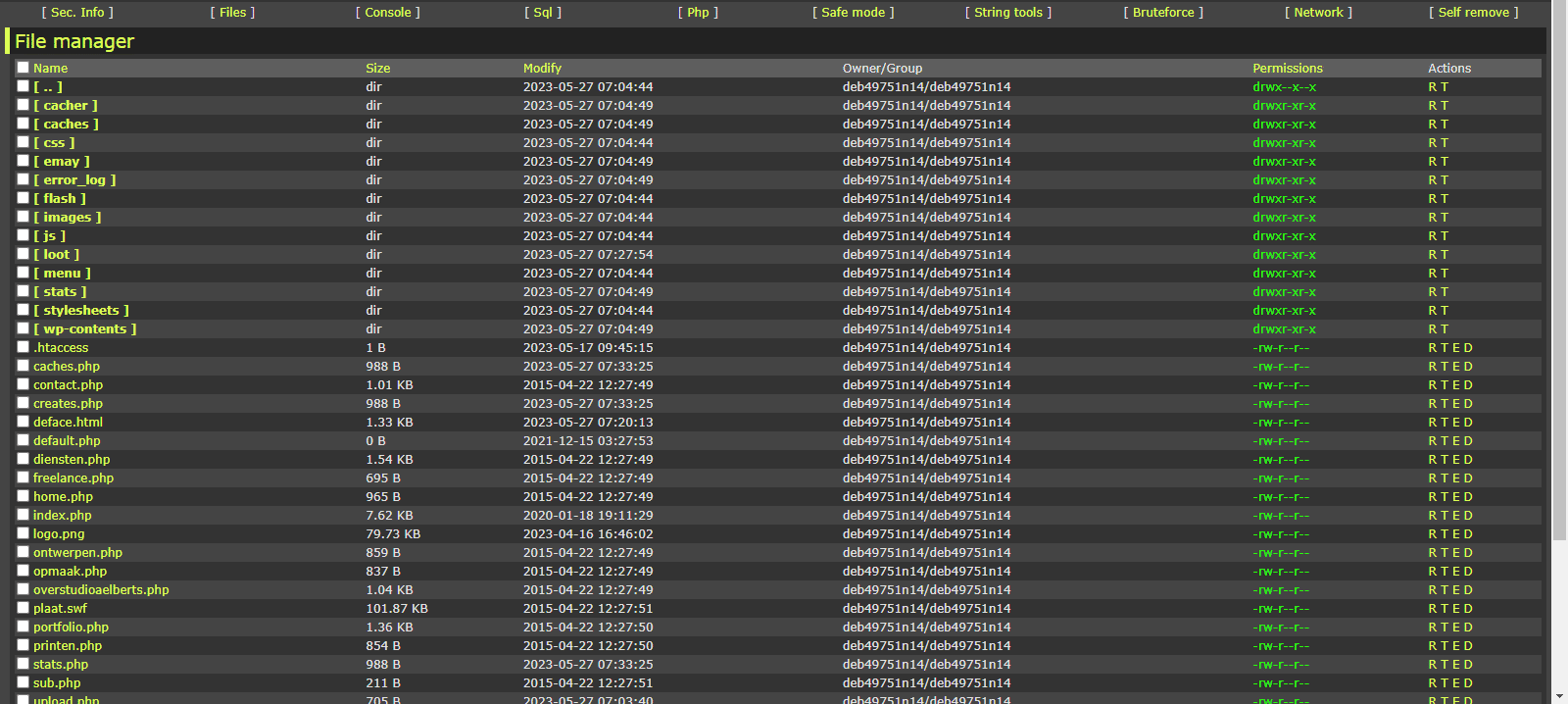This screenshot has height=704, width=1568.
Task: Open the stats directory
Action: point(60,292)
